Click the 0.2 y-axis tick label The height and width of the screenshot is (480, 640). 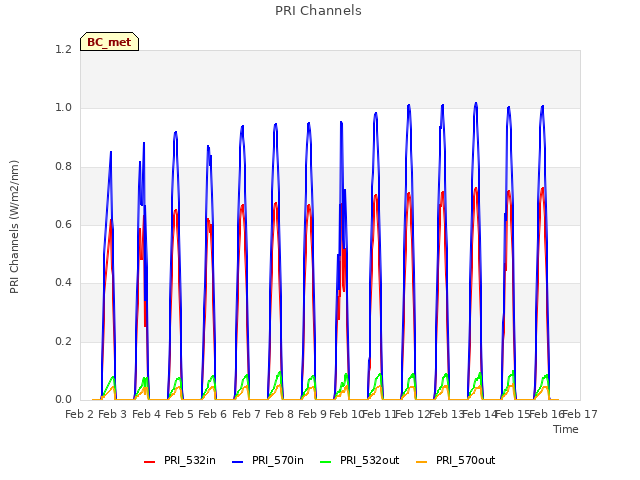pos(63,341)
